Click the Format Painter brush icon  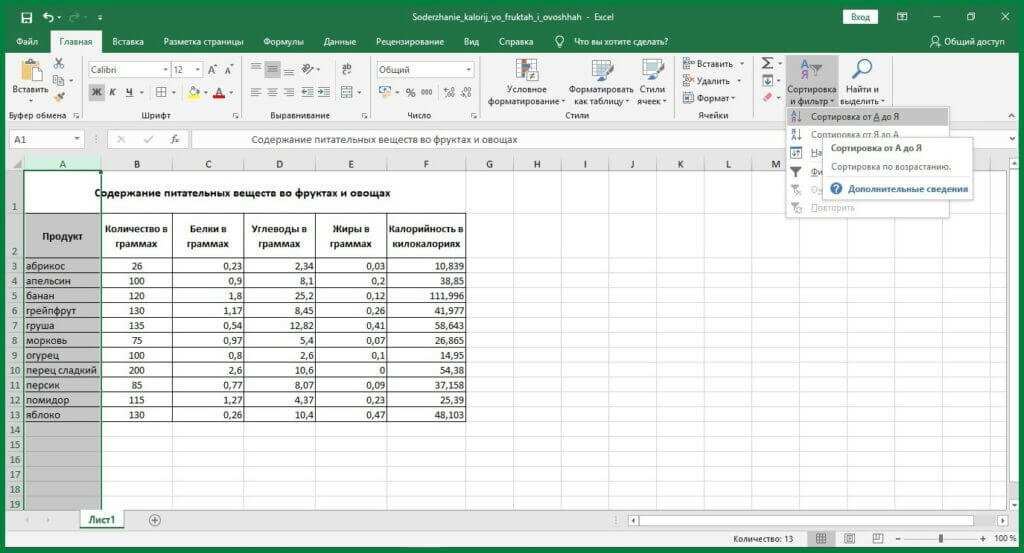[58, 98]
